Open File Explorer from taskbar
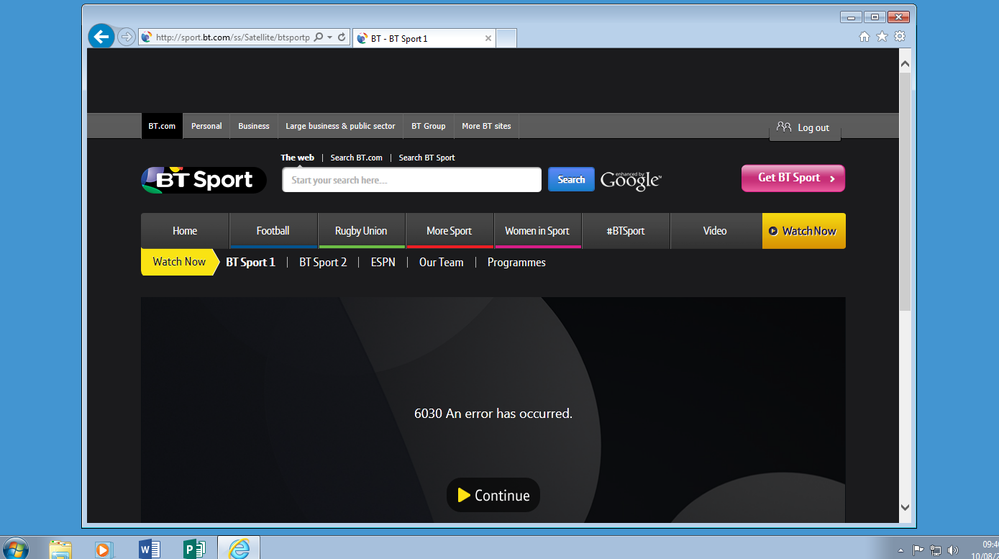 61,549
